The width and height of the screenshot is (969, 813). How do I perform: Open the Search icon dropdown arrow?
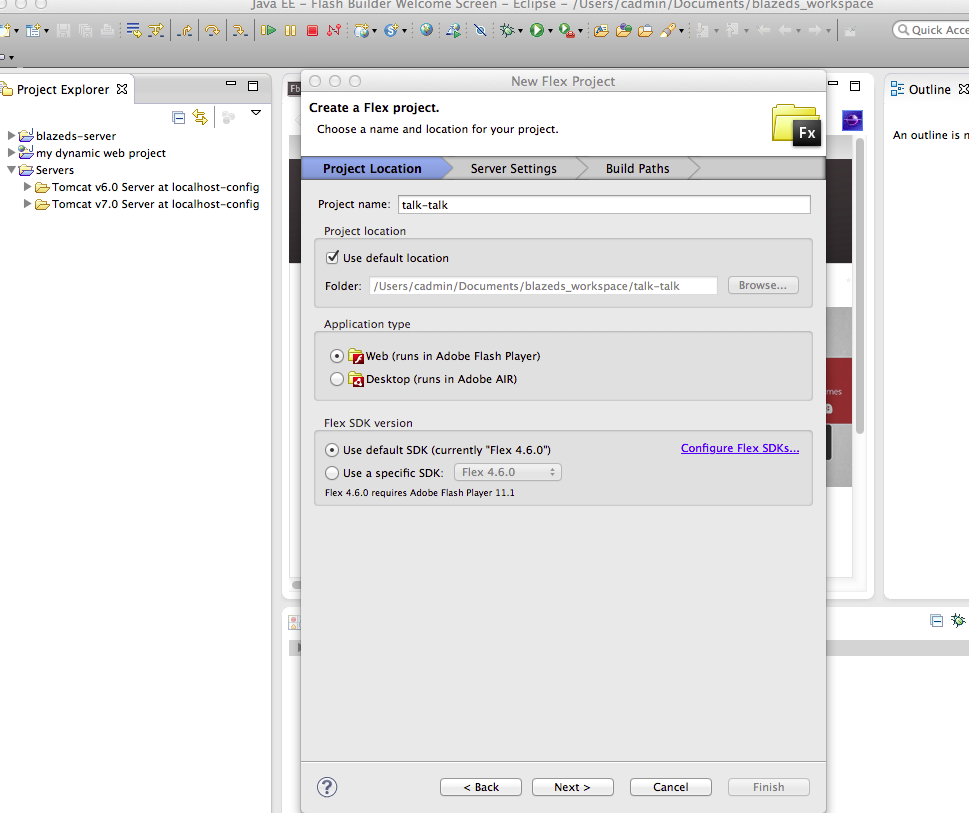click(x=682, y=30)
